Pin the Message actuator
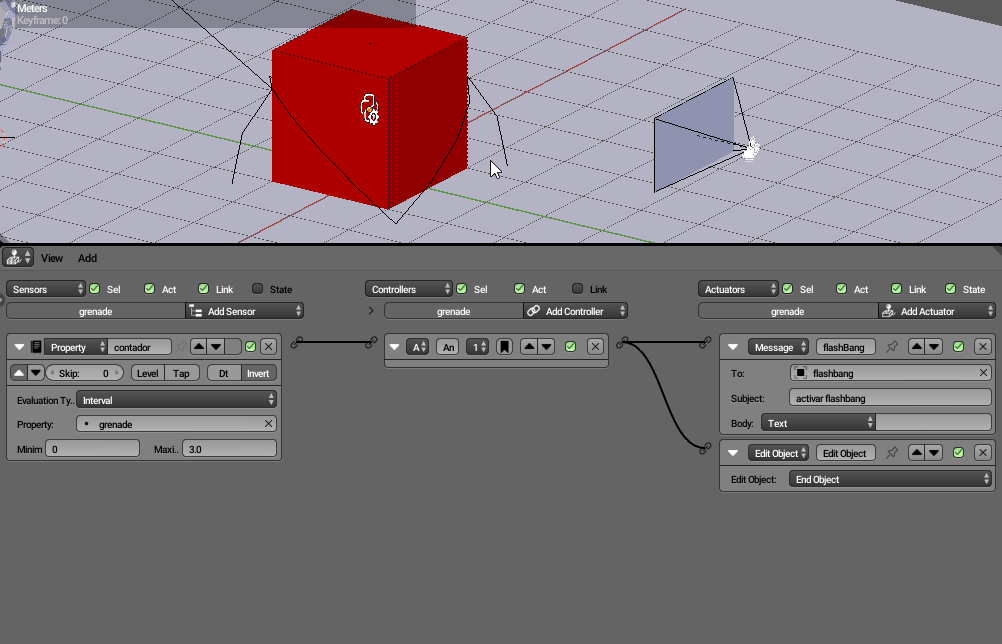Image resolution: width=1002 pixels, height=644 pixels. click(892, 347)
